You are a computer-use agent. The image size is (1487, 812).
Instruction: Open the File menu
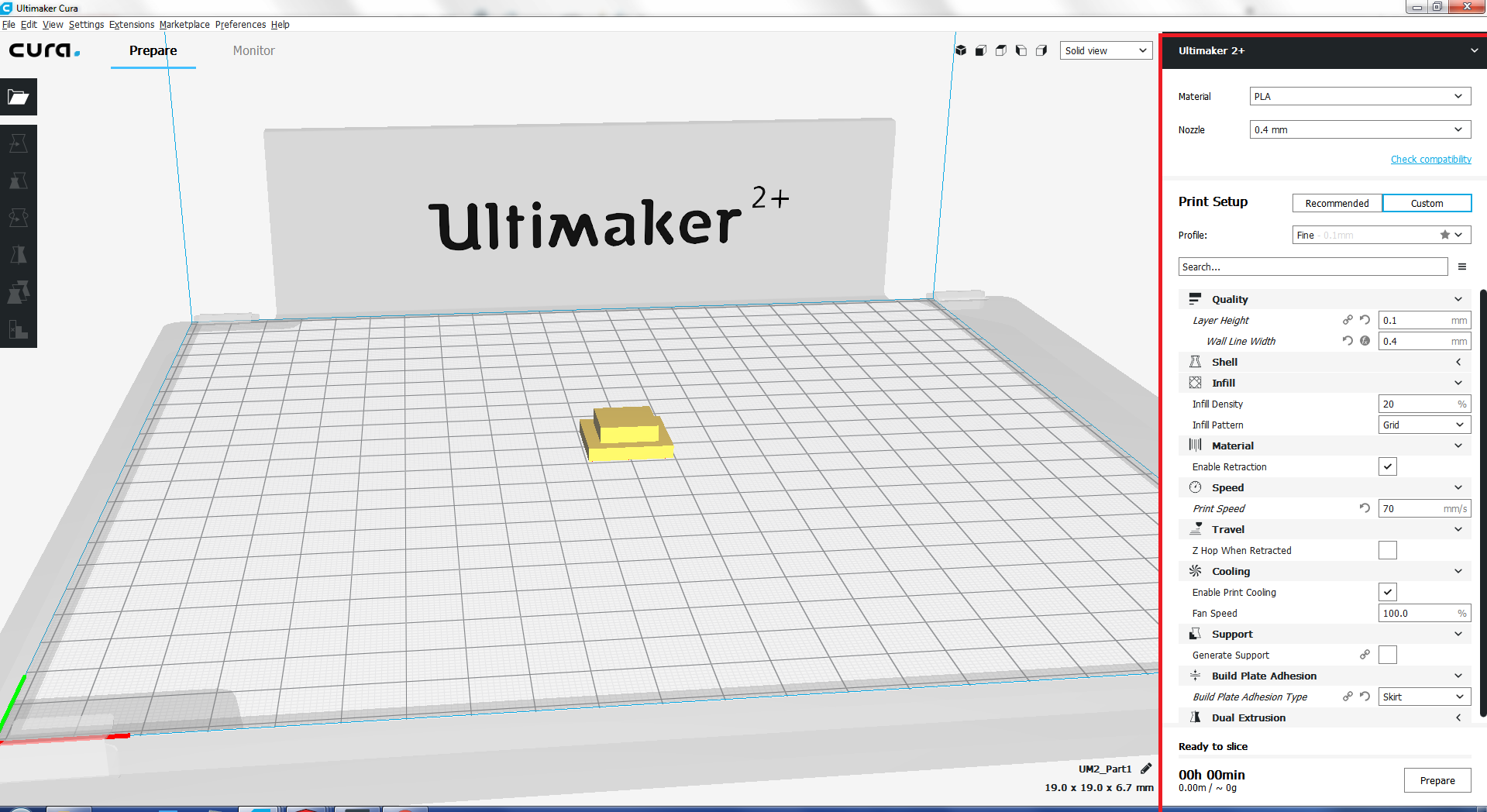(9, 25)
